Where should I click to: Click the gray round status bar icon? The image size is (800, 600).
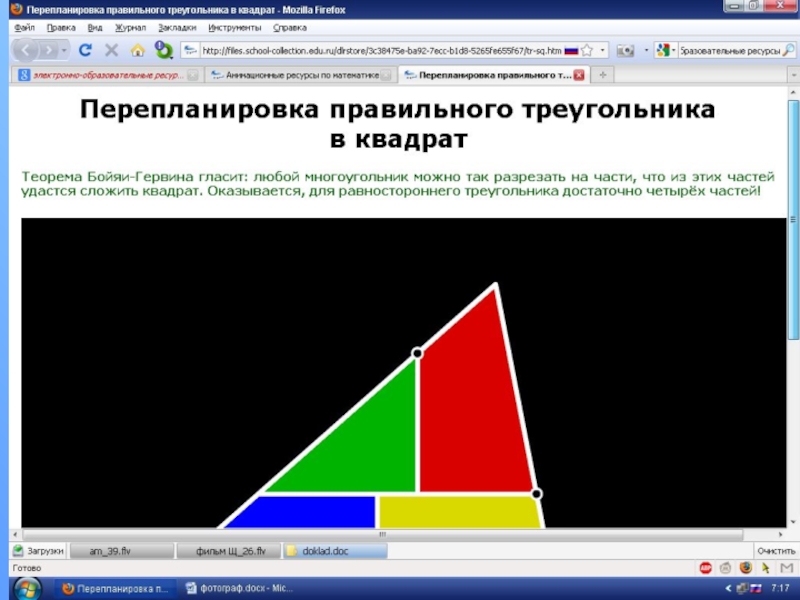tap(725, 567)
